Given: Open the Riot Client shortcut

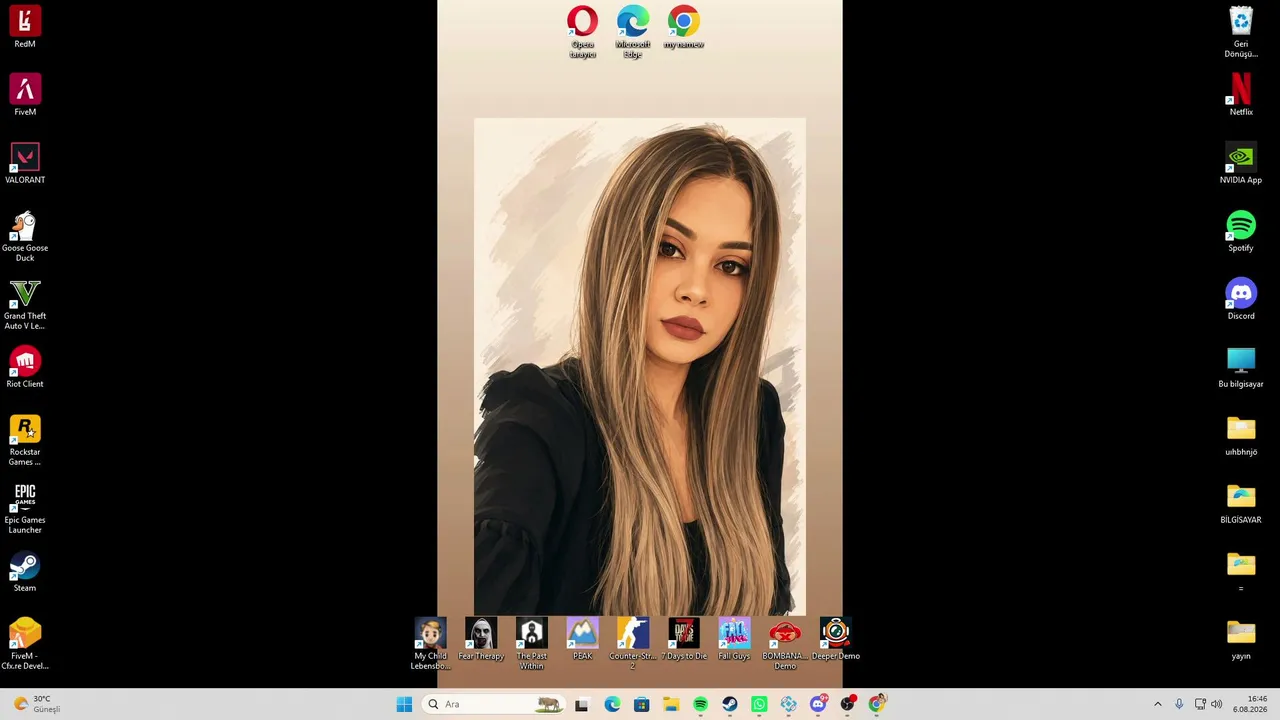Looking at the screenshot, I should coord(25,367).
